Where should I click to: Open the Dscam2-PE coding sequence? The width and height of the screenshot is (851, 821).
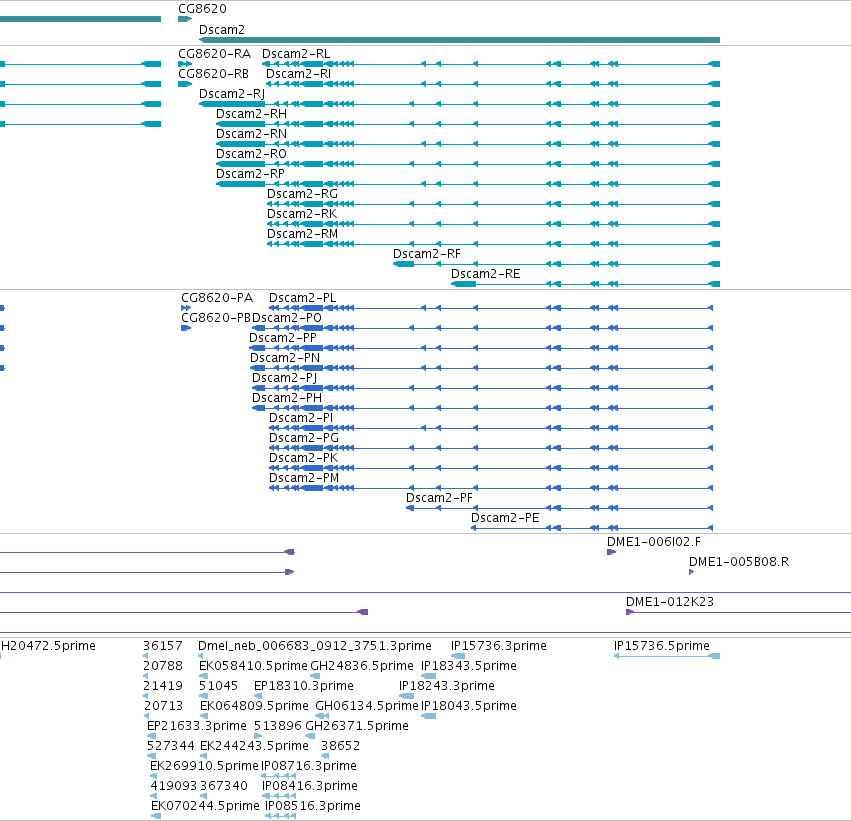pyautogui.click(x=505, y=518)
